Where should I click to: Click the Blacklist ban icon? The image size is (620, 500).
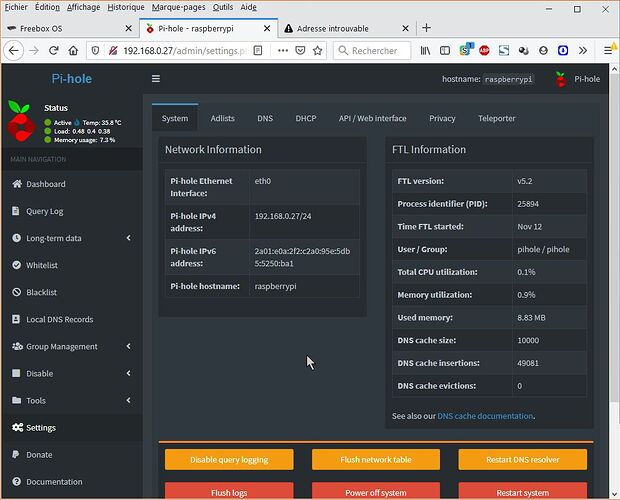click(x=17, y=292)
